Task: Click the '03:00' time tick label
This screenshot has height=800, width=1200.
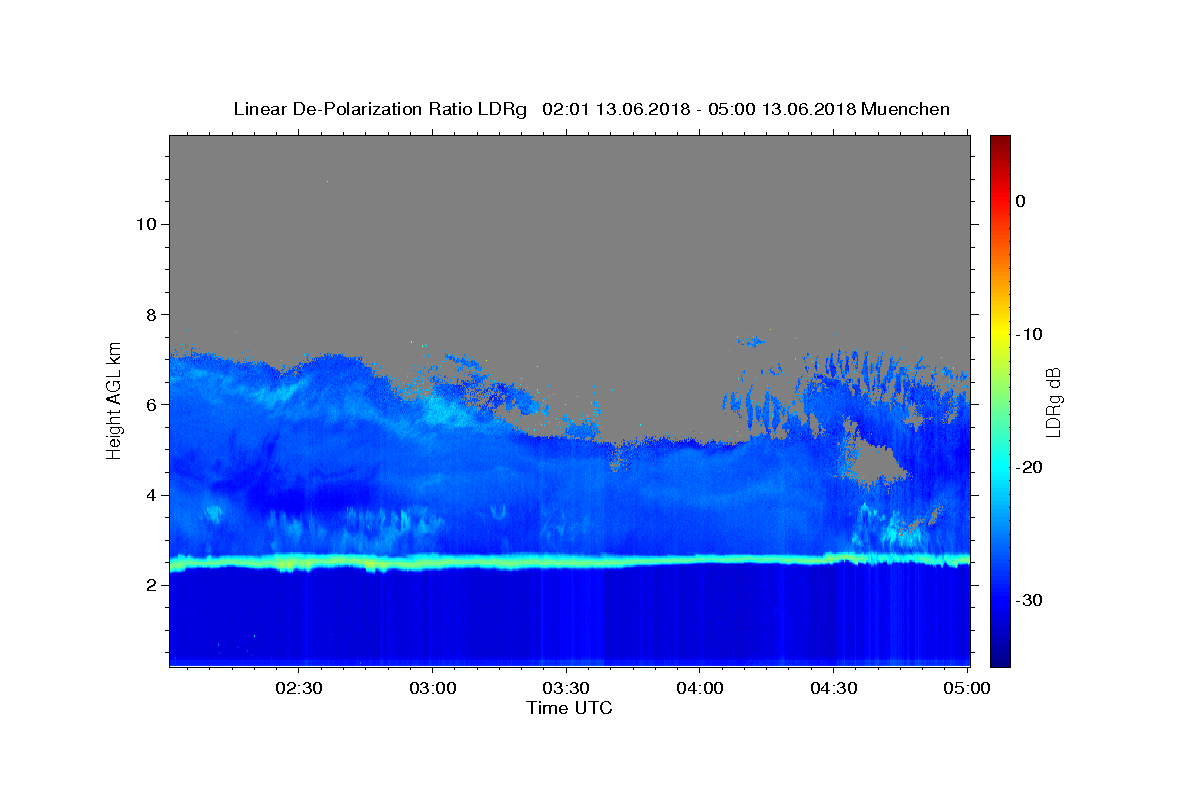Action: point(433,688)
